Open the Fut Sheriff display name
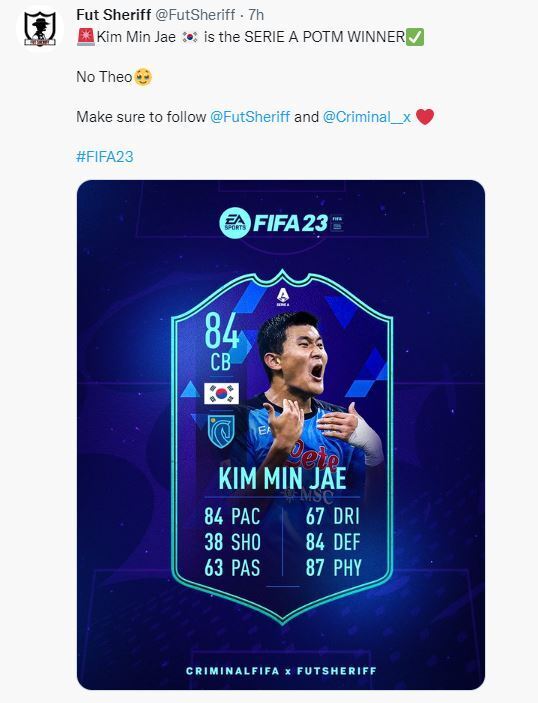Screen dimensions: 538x703 coord(113,15)
